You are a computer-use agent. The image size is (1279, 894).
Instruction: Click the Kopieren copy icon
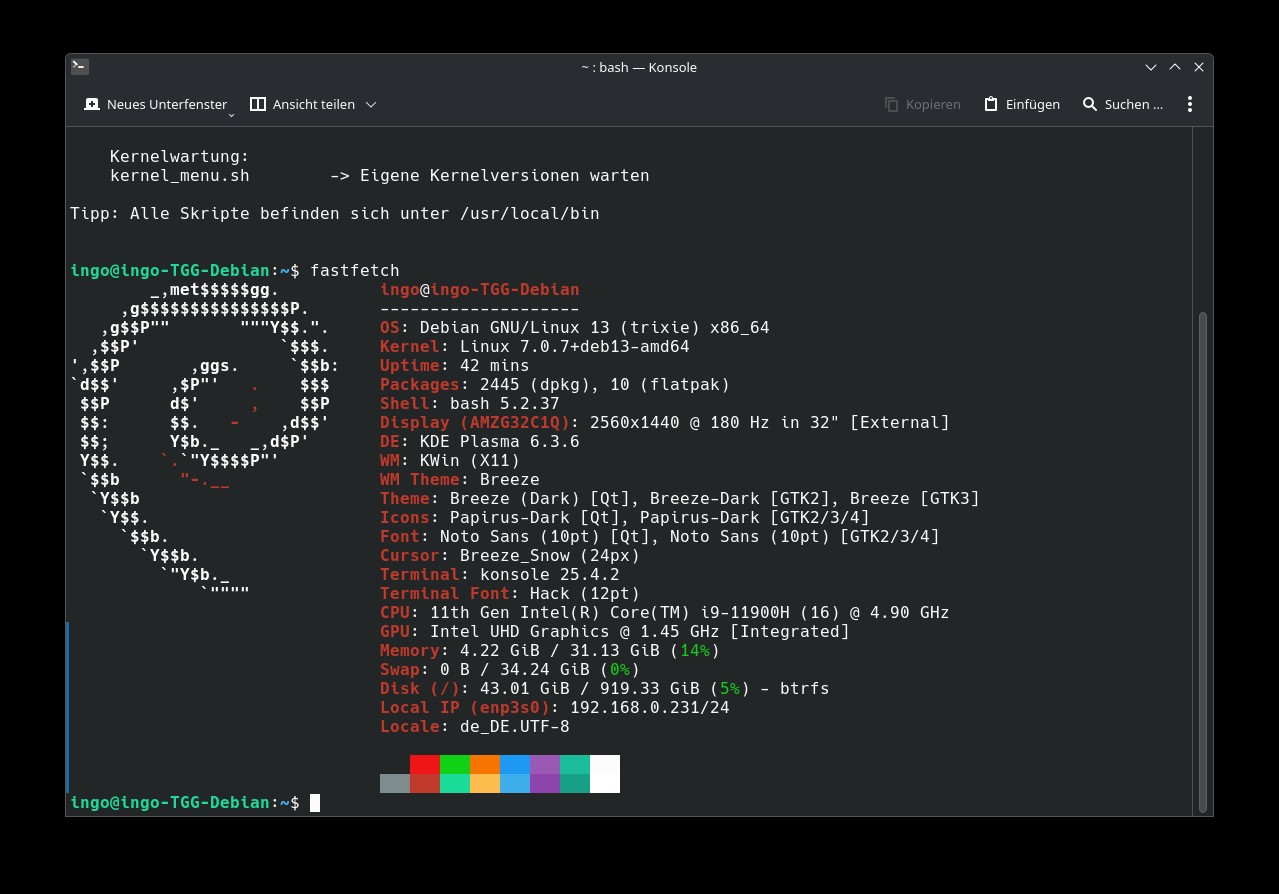pos(892,104)
